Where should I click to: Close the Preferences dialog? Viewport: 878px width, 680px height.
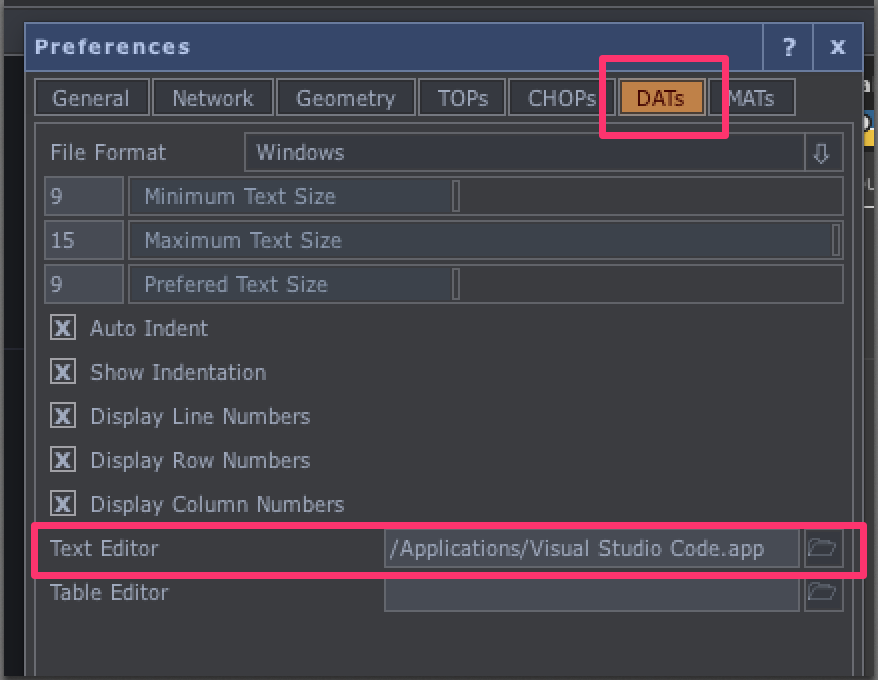point(838,47)
